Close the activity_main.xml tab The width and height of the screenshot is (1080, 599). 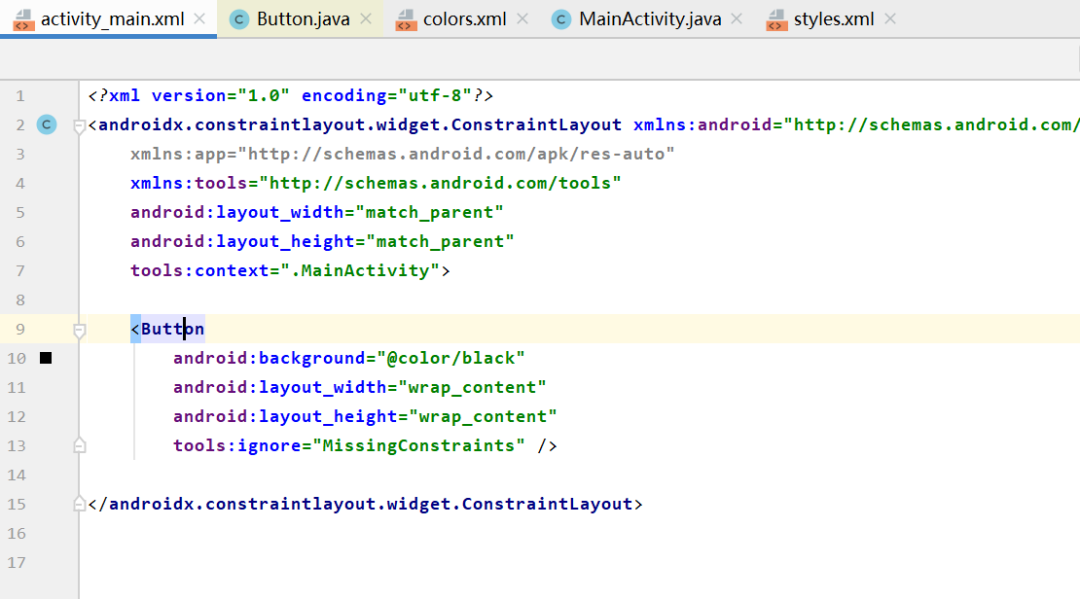(x=200, y=19)
